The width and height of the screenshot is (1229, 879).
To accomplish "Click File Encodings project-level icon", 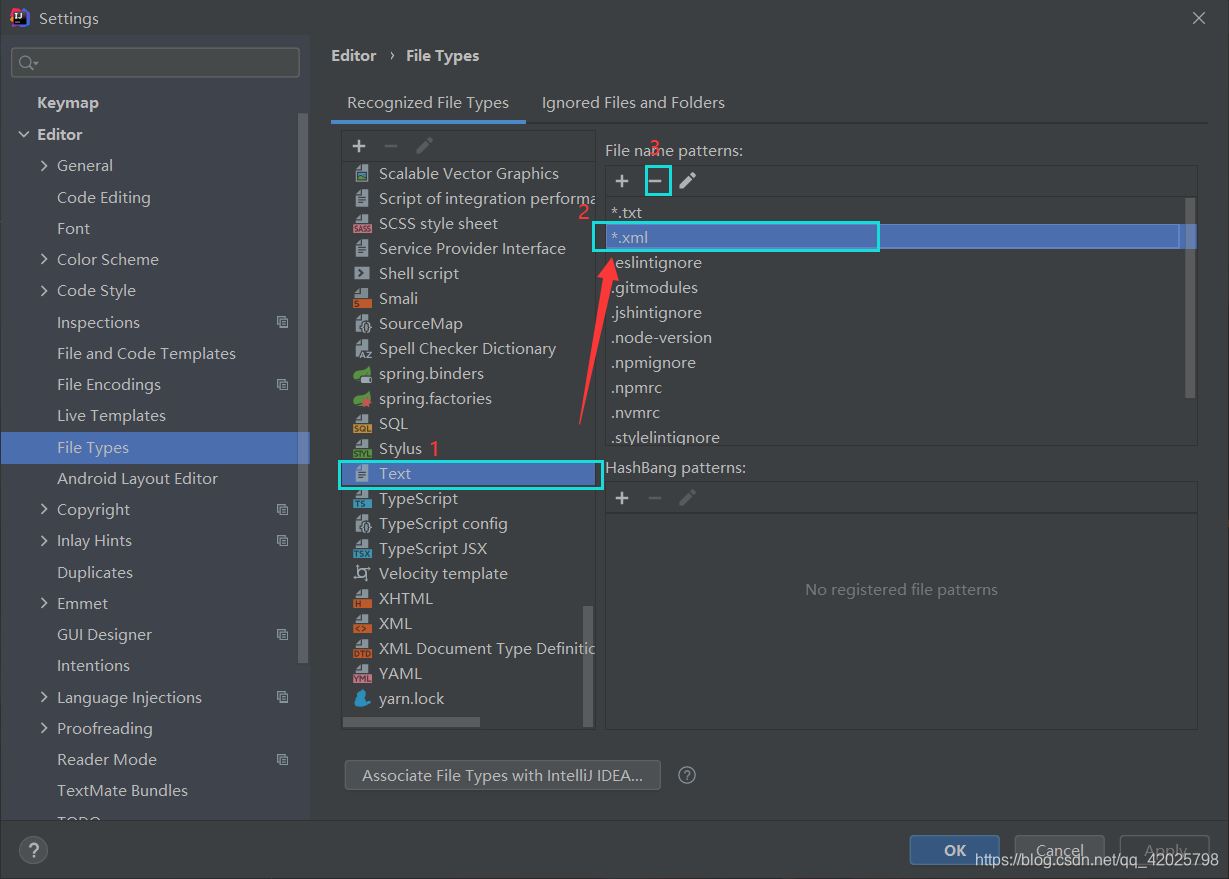I will (283, 385).
